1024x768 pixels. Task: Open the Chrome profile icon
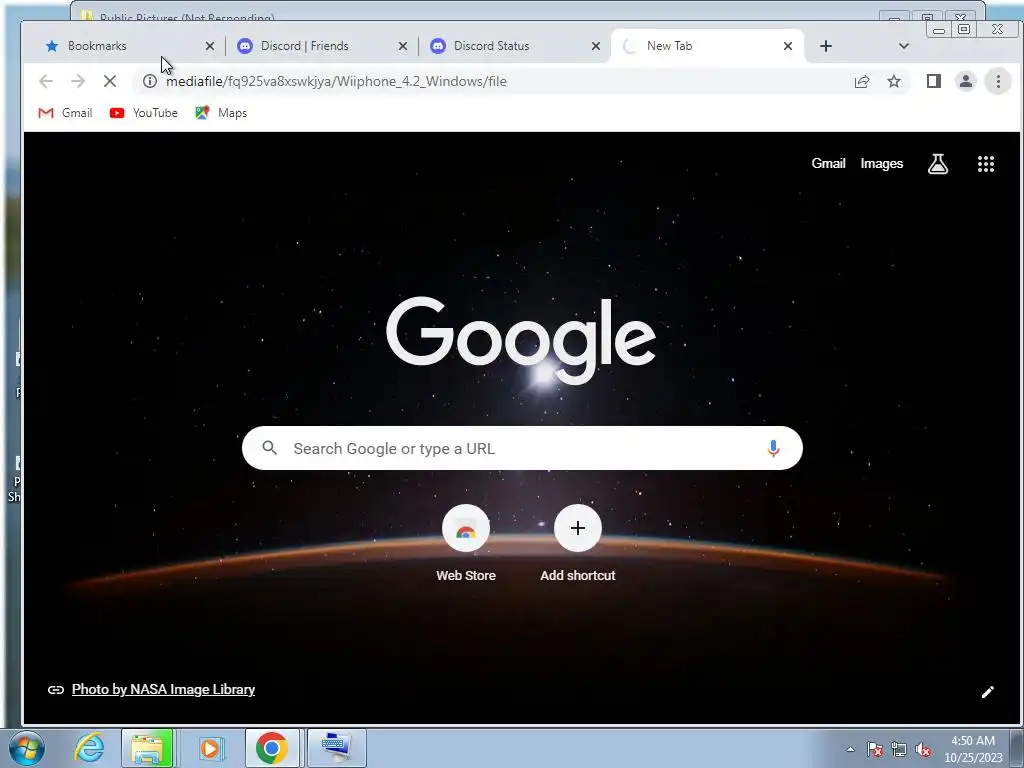coord(966,81)
